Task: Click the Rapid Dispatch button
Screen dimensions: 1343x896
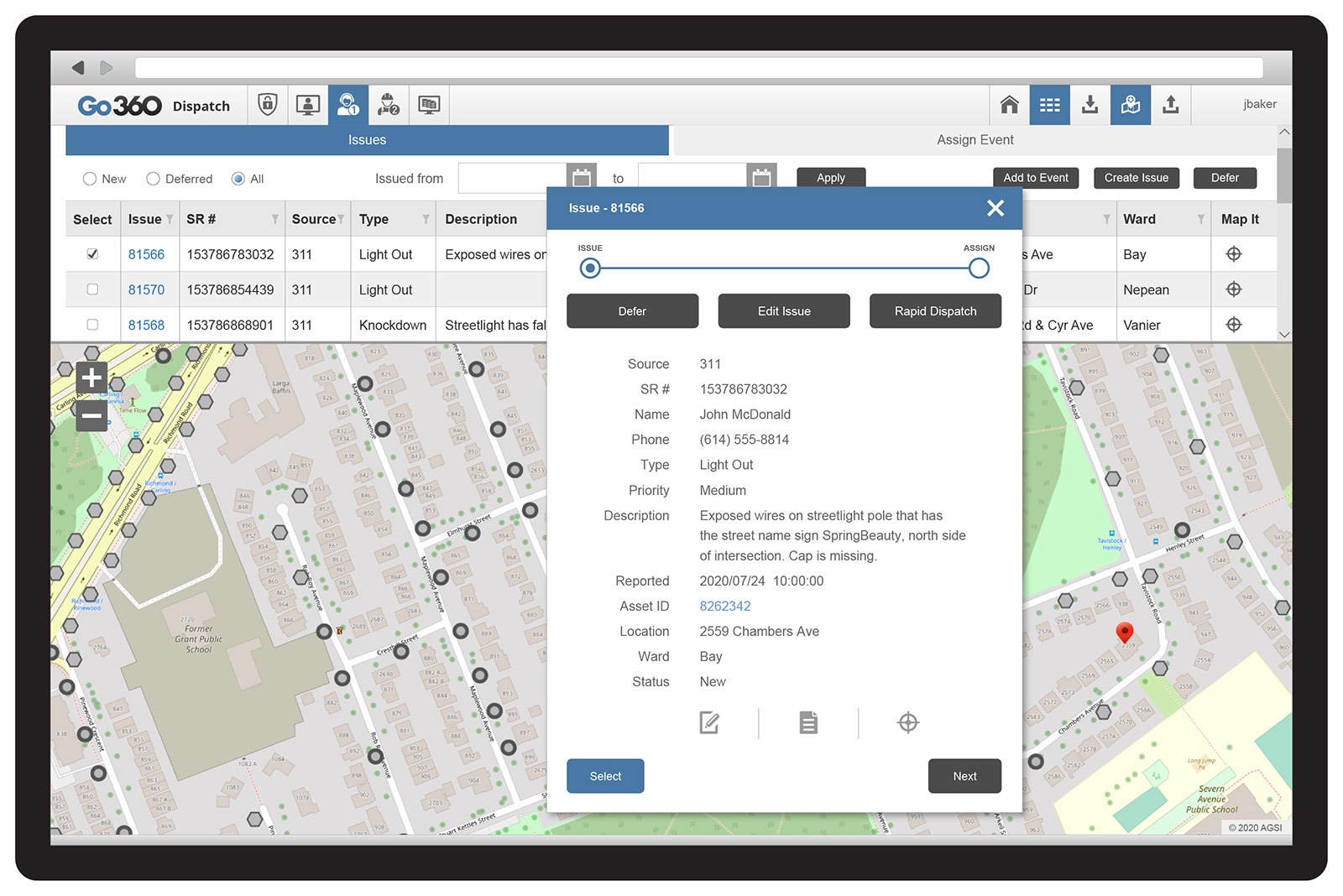Action: coord(935,311)
